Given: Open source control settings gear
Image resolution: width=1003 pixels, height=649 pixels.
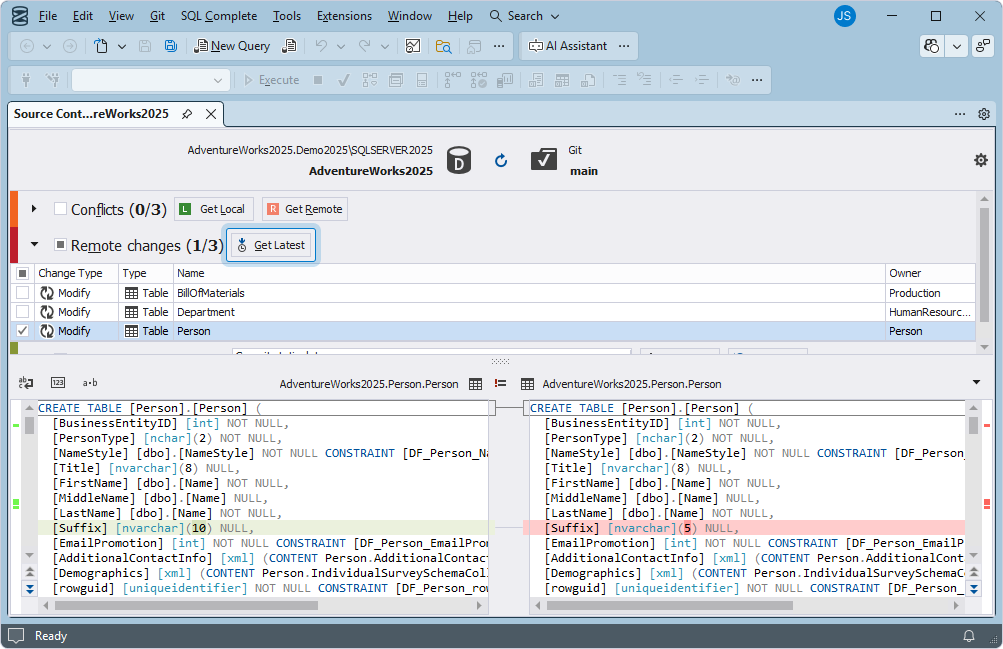Looking at the screenshot, I should (980, 160).
